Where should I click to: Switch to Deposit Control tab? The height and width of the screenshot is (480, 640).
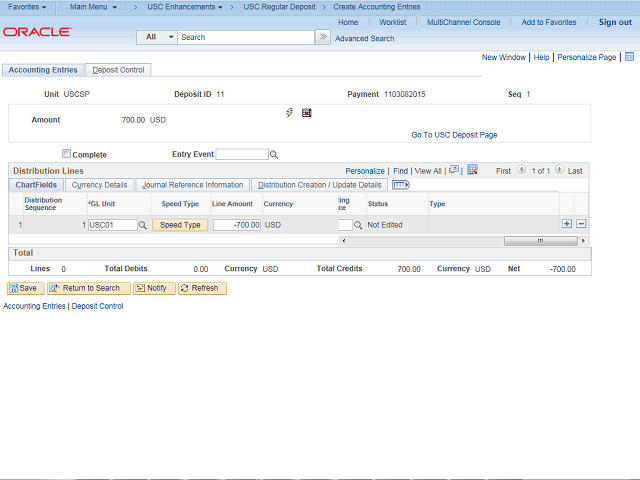[118, 70]
